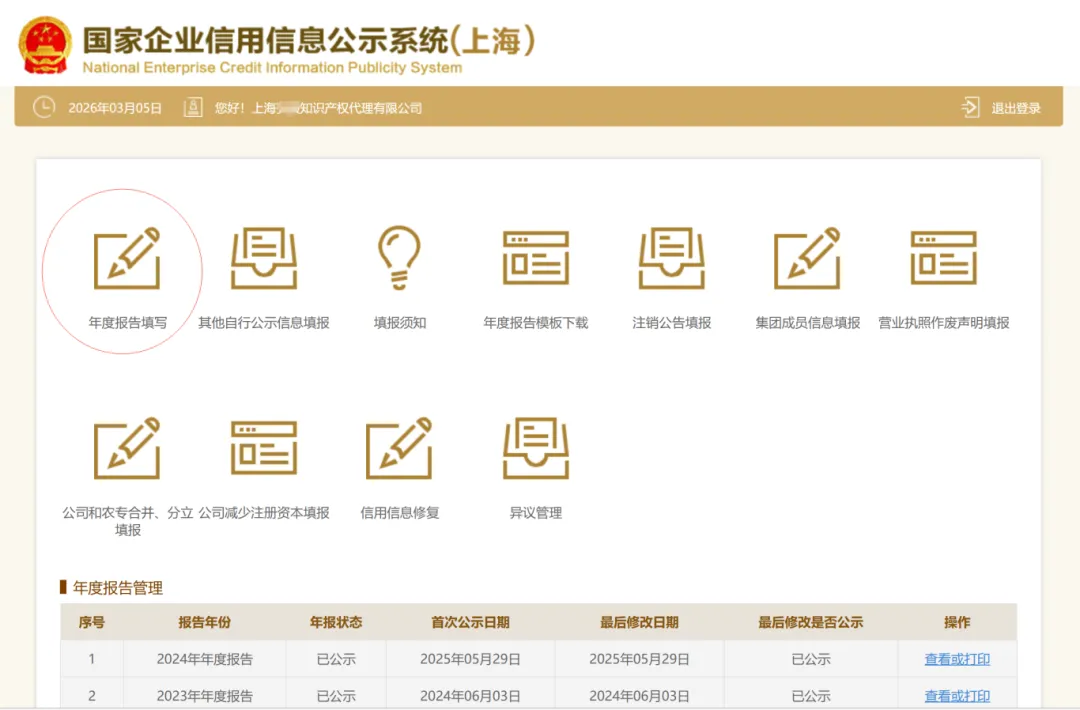The height and width of the screenshot is (710, 1080).
Task: Open the 年度报告模板下载 icon
Action: click(x=536, y=258)
